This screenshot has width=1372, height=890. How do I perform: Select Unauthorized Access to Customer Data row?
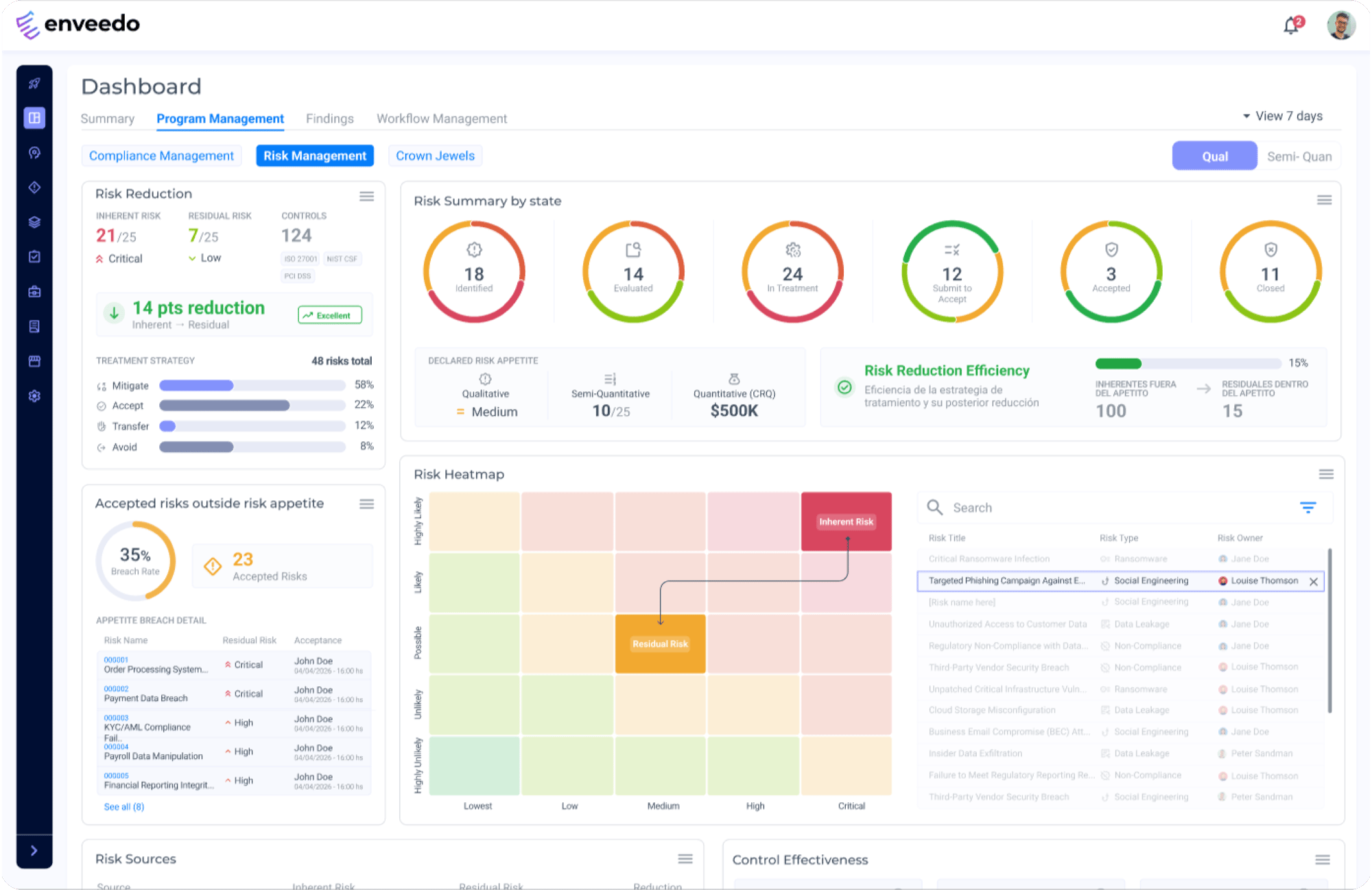click(x=1120, y=624)
